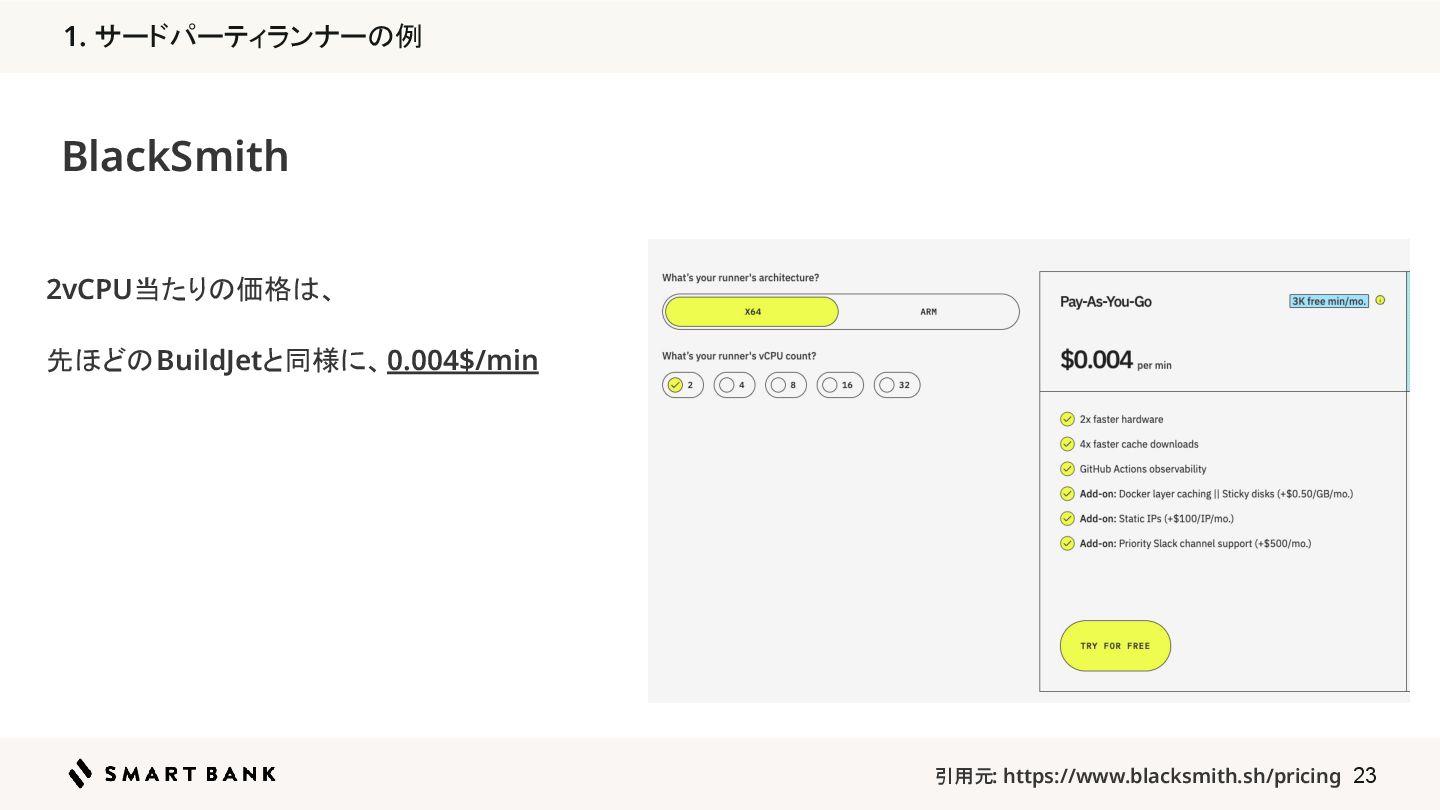
Task: Click check icon beside Static IPs add-on
Action: 1067,519
